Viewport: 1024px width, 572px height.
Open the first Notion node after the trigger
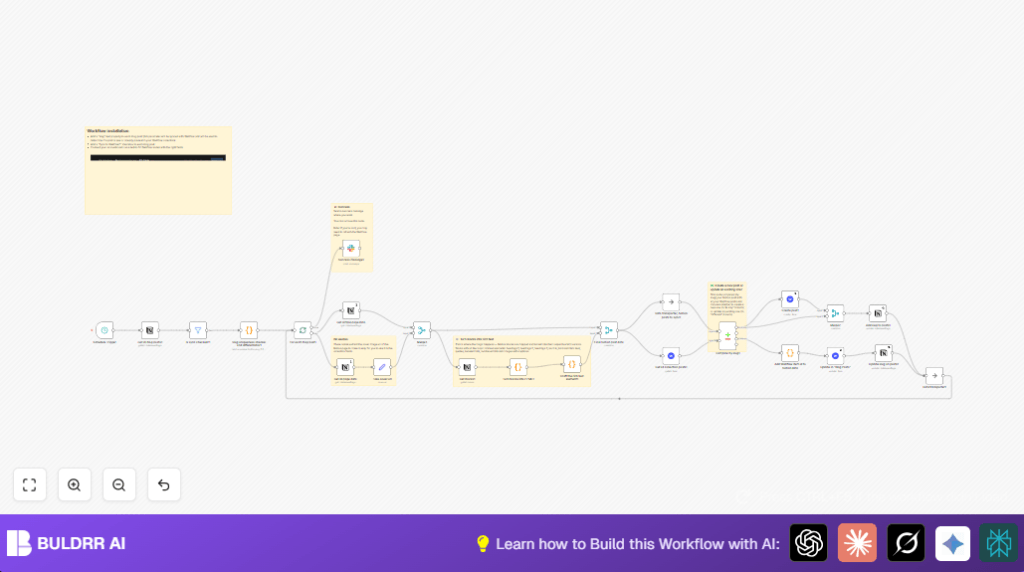(150, 330)
